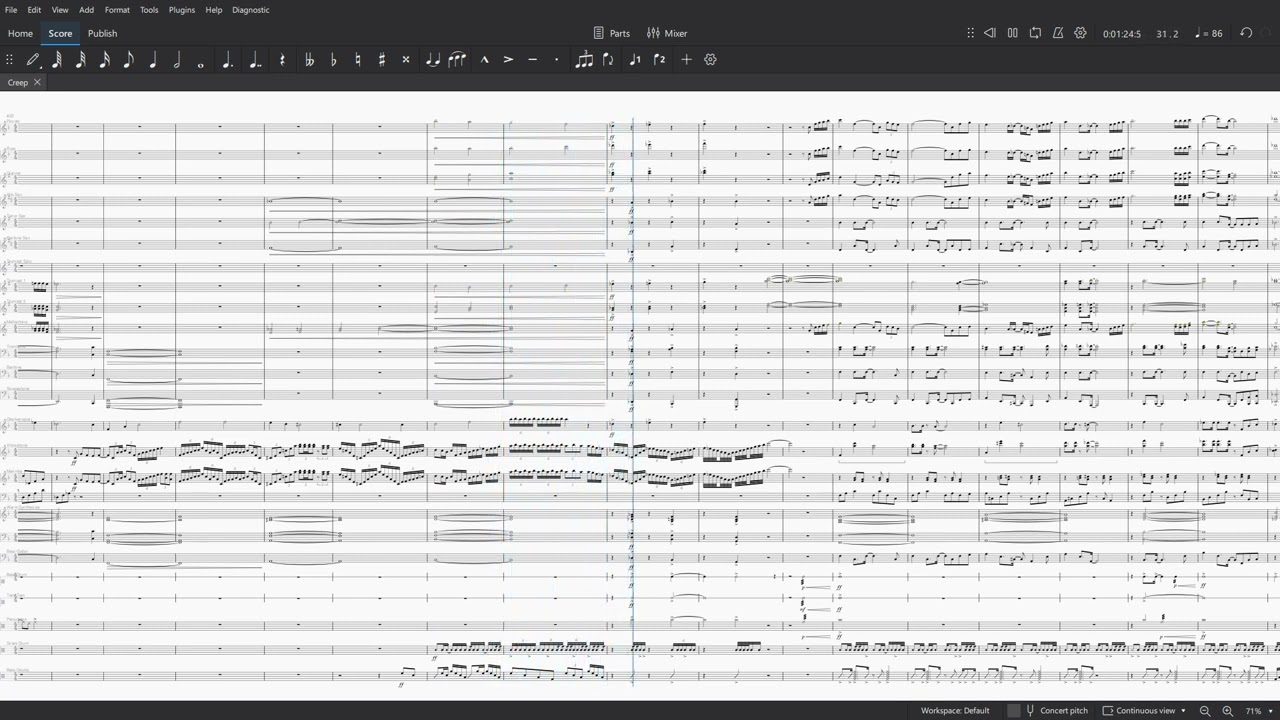Insert a rest

pyautogui.click(x=283, y=60)
